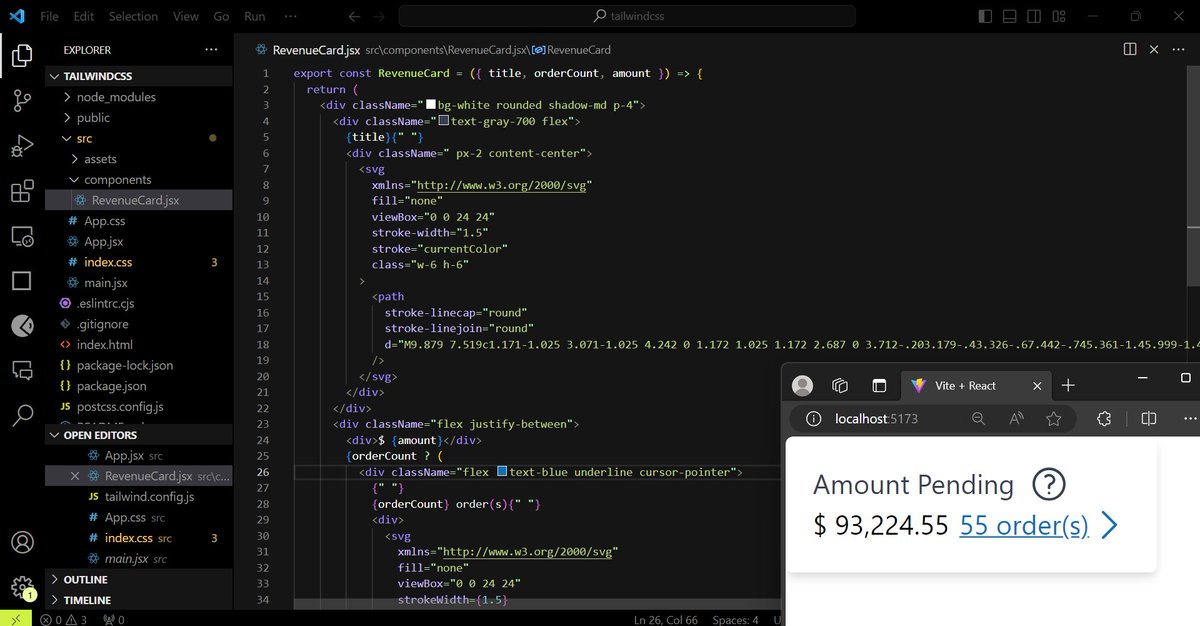Click the text-blue color swatch
Viewport: 1200px width, 626px height.
501,472
